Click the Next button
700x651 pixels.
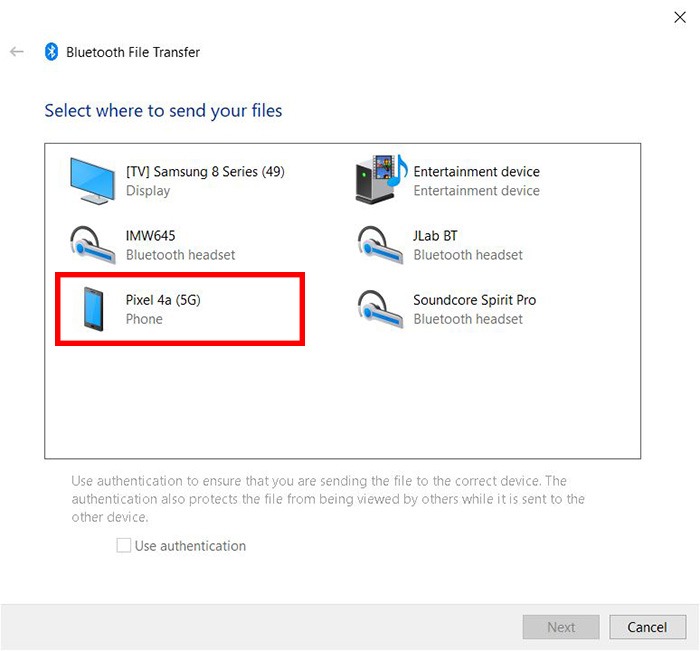click(561, 627)
